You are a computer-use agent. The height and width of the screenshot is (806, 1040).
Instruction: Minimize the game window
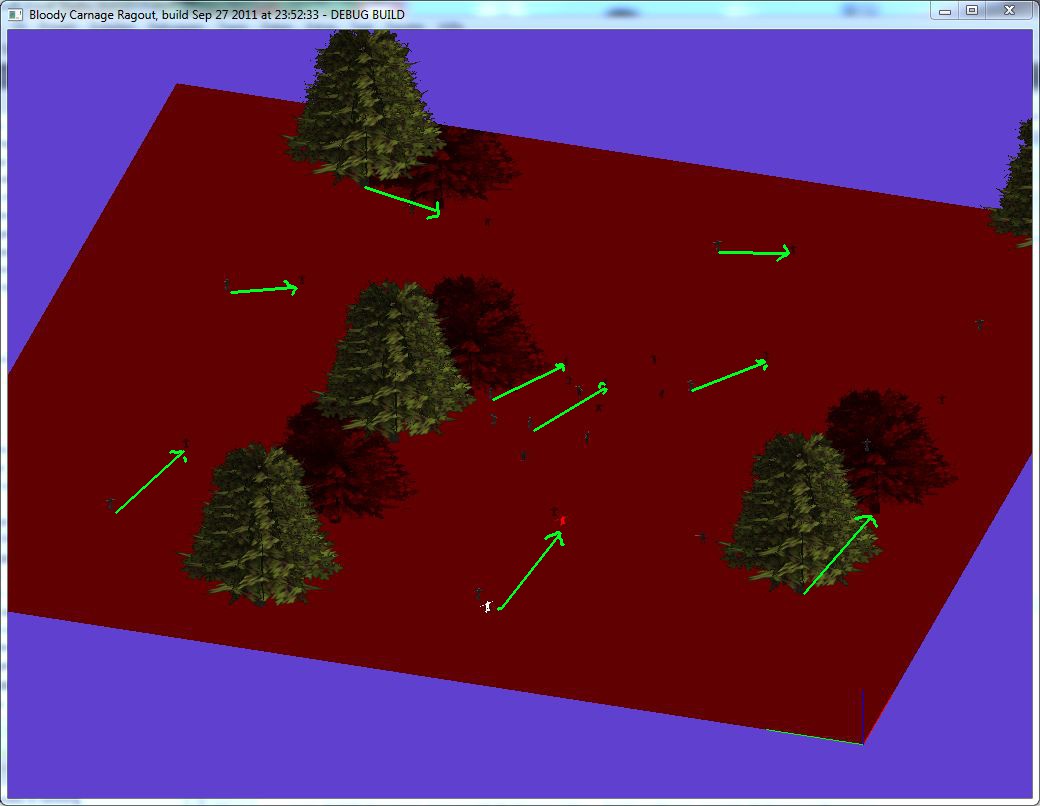[946, 11]
